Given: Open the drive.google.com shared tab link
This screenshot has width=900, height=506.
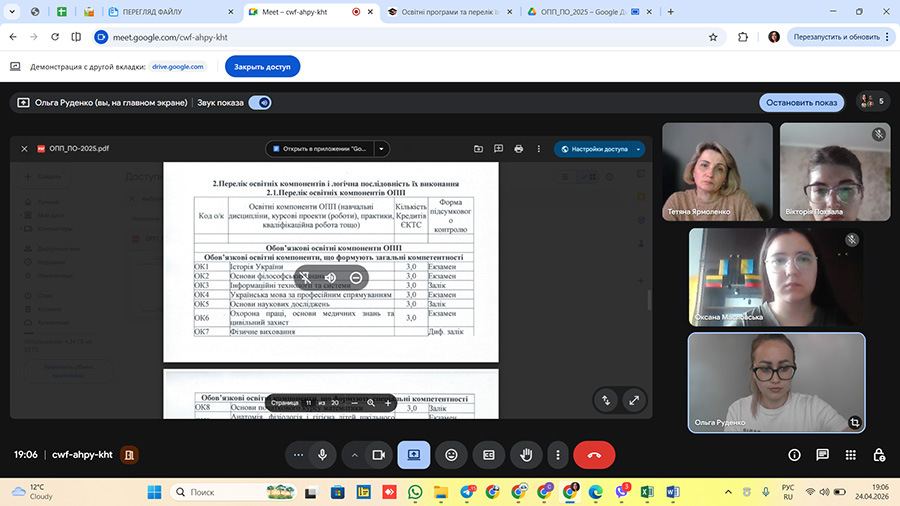Looking at the screenshot, I should [x=177, y=67].
